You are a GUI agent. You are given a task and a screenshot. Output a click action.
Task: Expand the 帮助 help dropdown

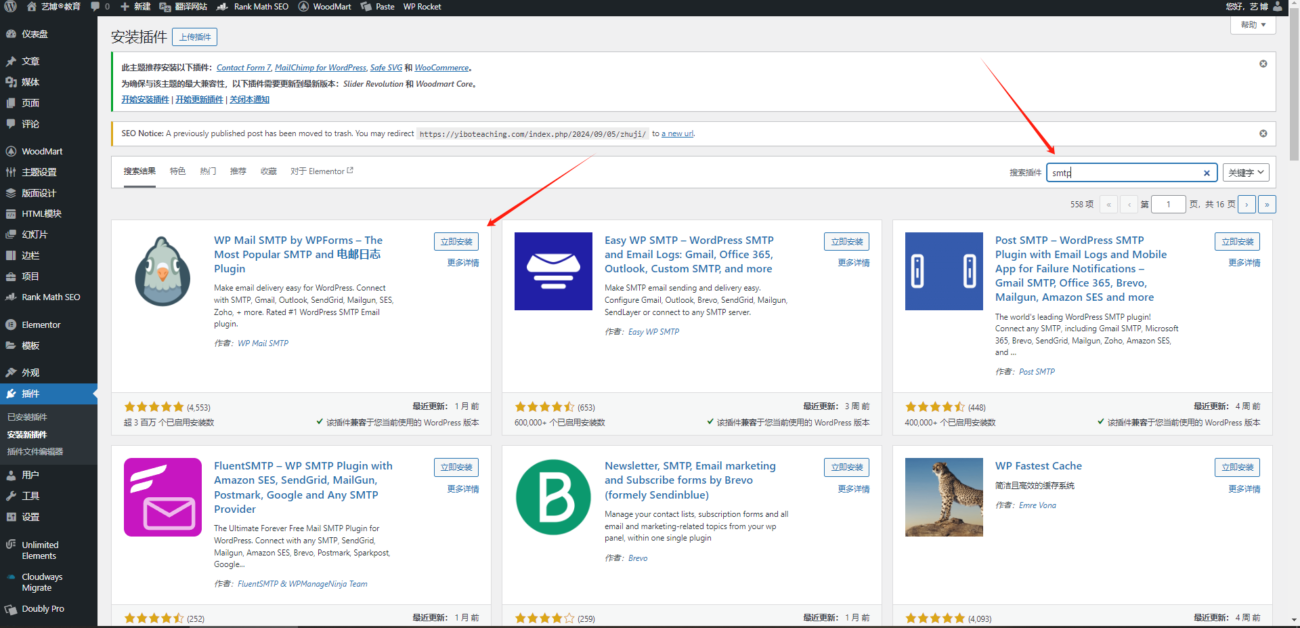1254,25
